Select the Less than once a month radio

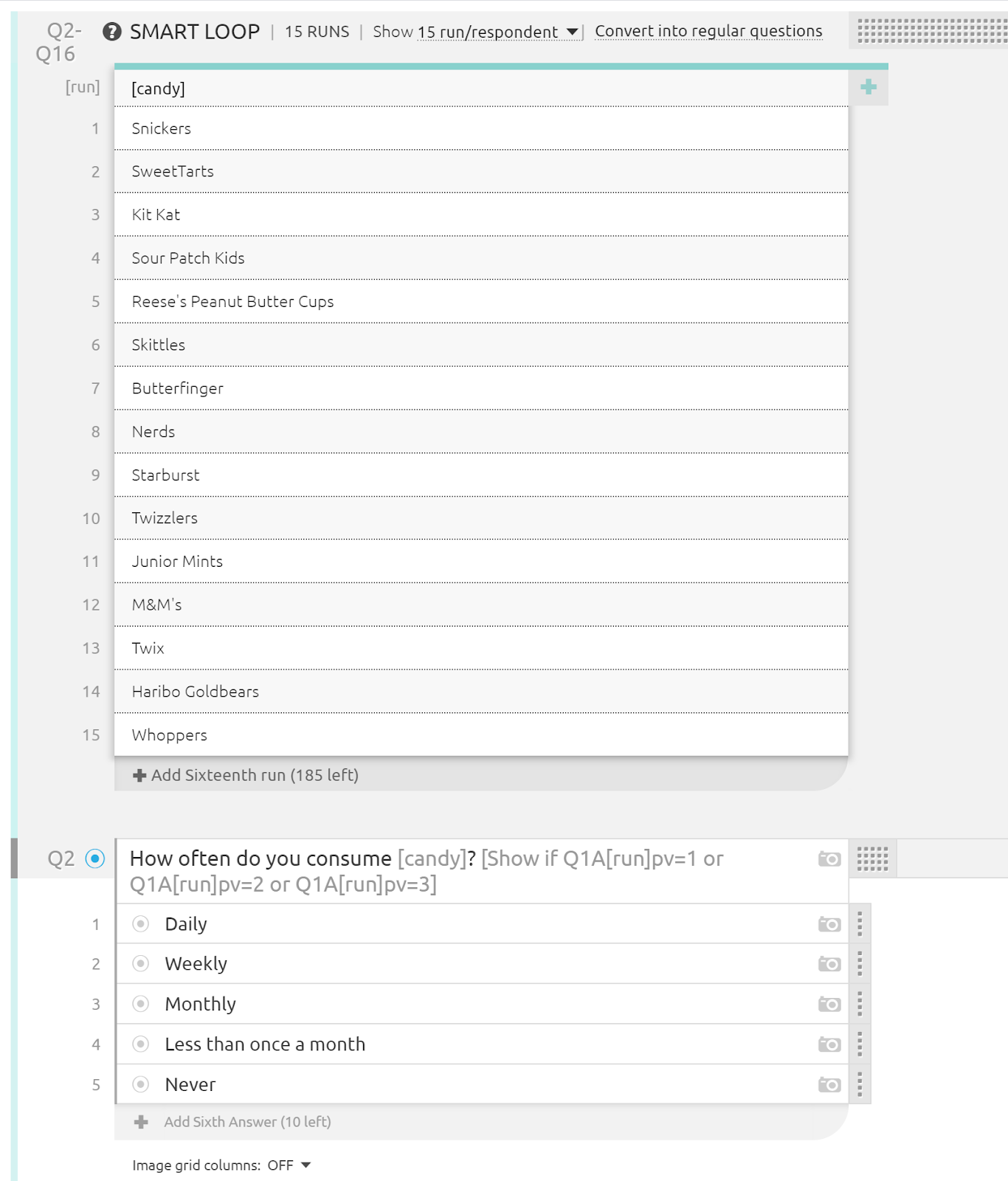(x=141, y=1044)
